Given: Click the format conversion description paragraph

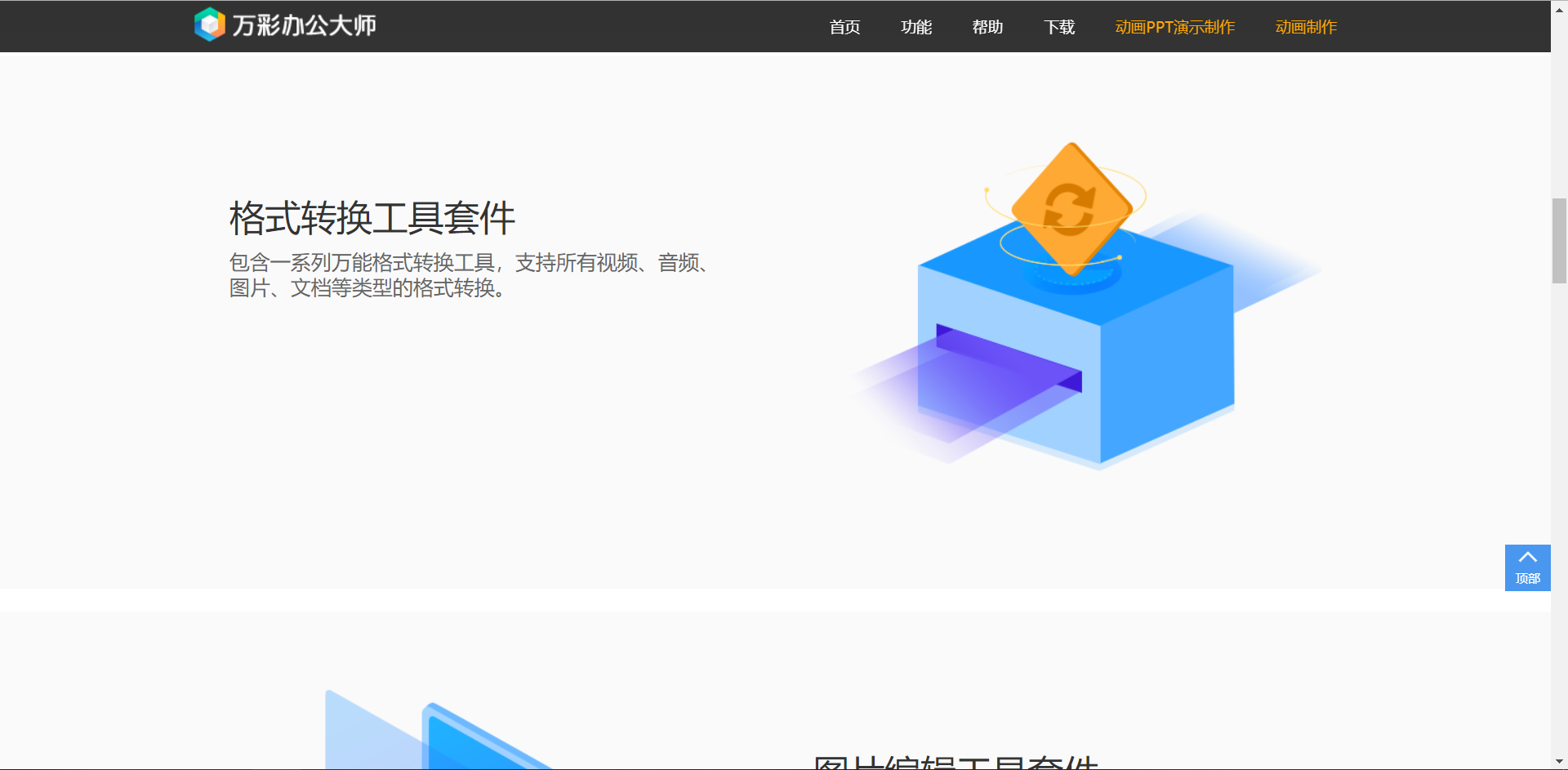Looking at the screenshot, I should [x=470, y=275].
